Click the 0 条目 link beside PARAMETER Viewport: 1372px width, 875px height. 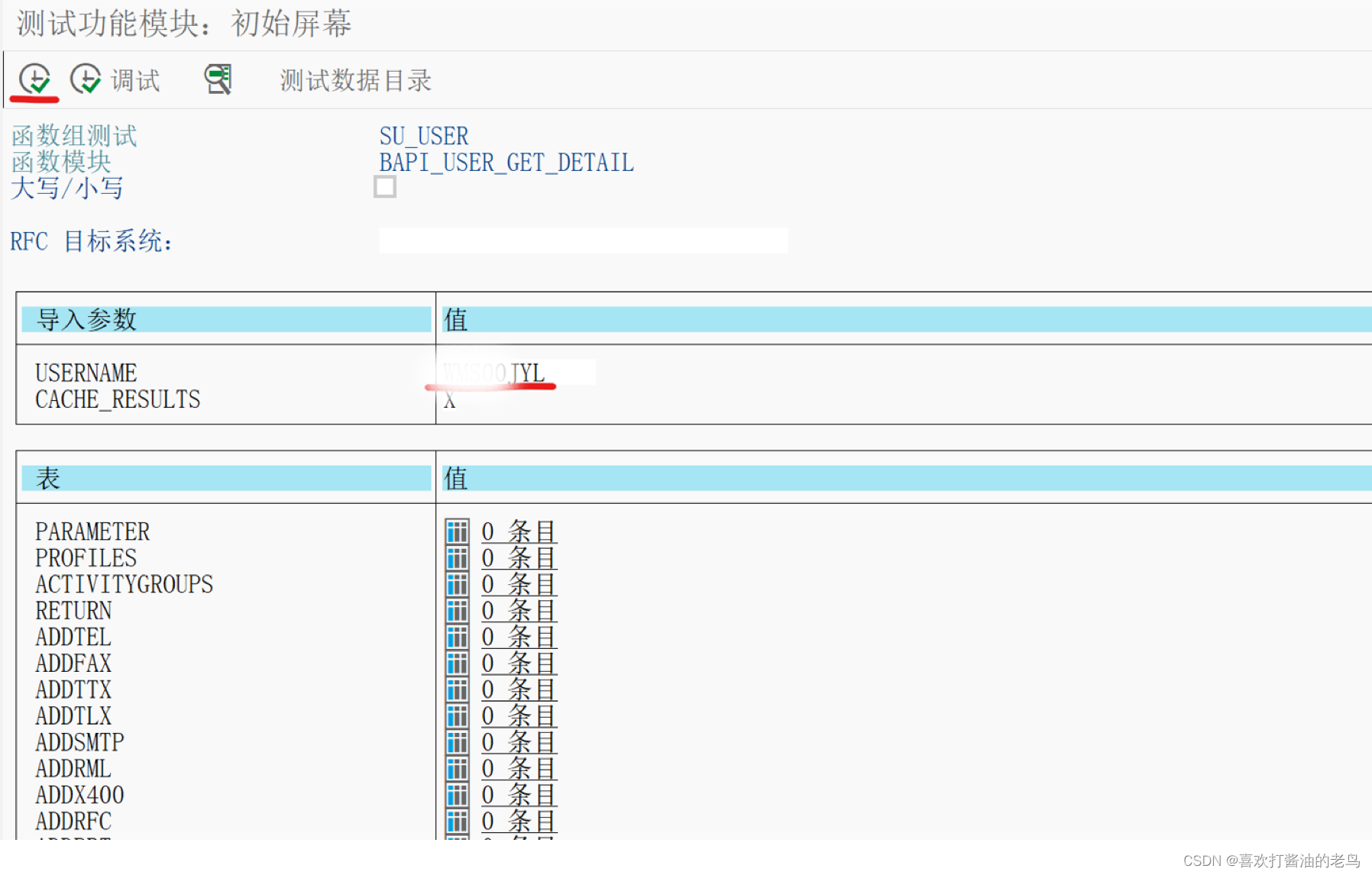pyautogui.click(x=518, y=531)
